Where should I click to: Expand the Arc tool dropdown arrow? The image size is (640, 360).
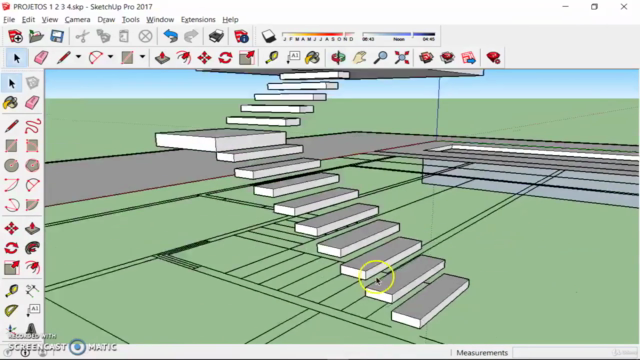click(x=110, y=57)
